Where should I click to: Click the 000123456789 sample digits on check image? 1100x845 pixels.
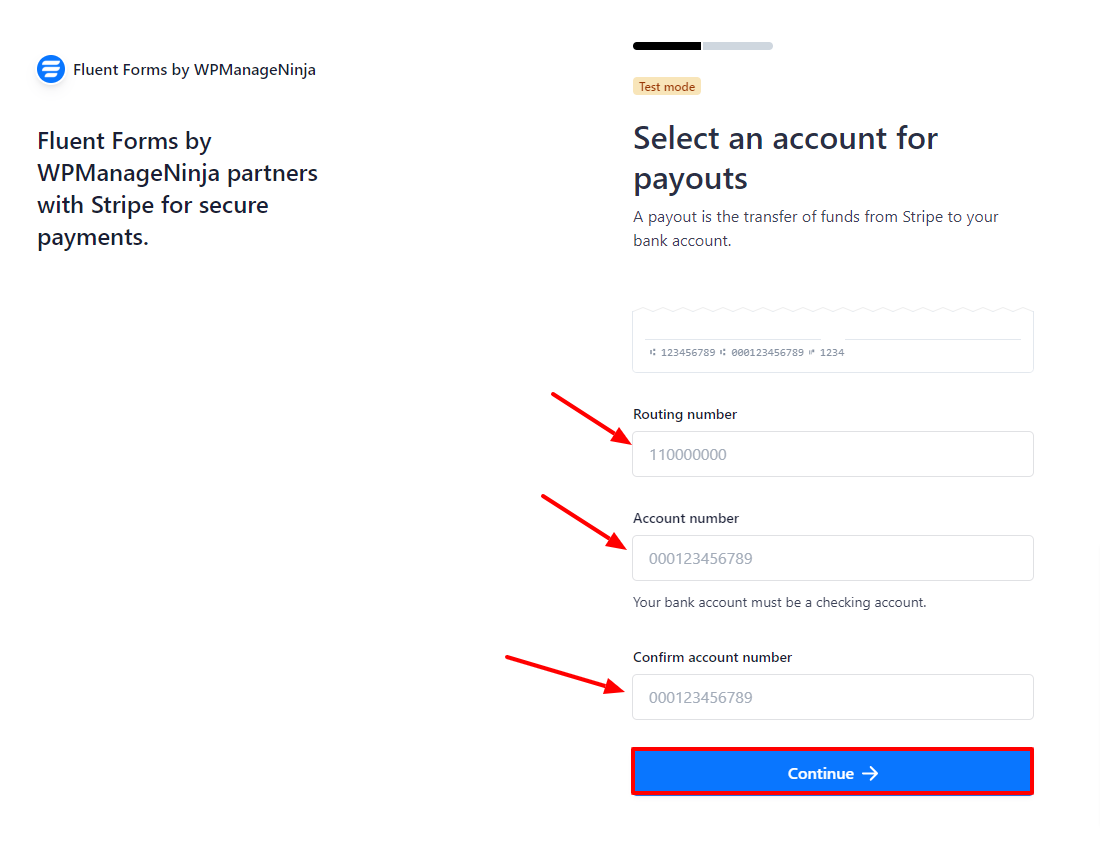(x=767, y=353)
